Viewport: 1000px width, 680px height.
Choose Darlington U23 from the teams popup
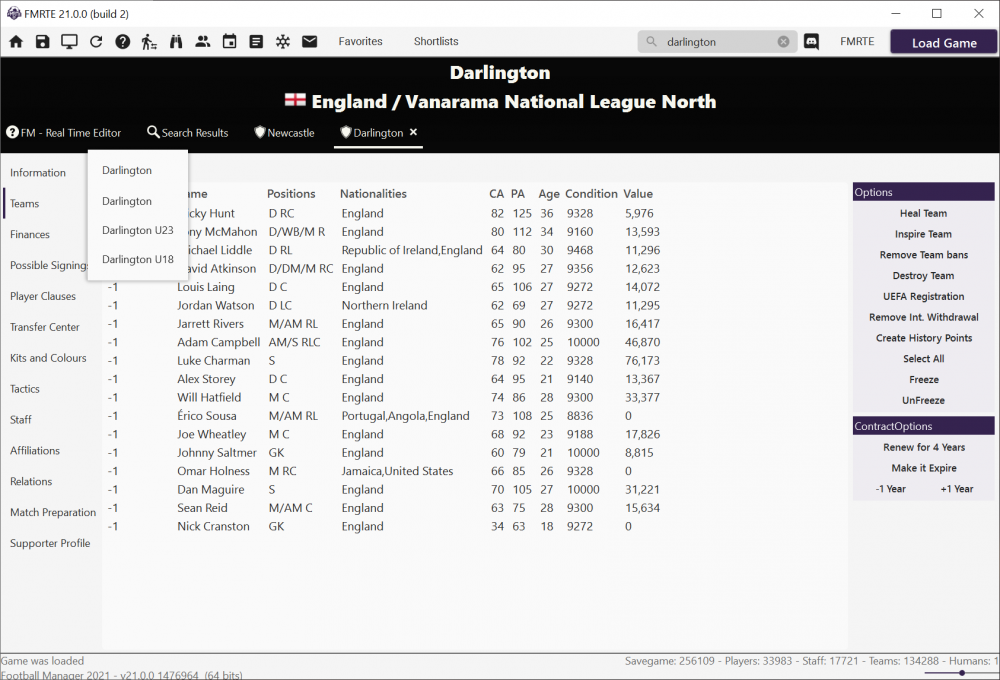138,230
